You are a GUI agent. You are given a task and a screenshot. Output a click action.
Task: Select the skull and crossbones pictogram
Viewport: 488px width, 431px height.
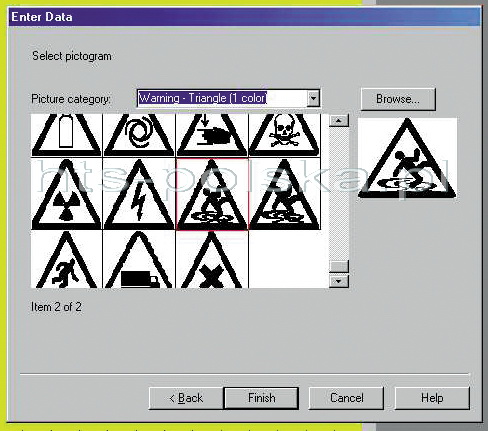[284, 135]
